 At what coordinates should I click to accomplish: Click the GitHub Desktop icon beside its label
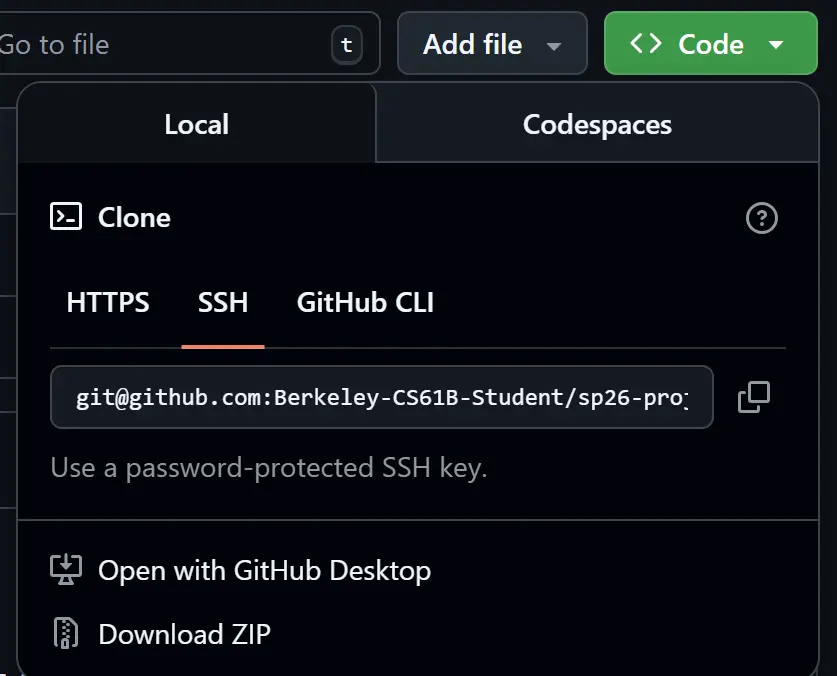pyautogui.click(x=66, y=570)
